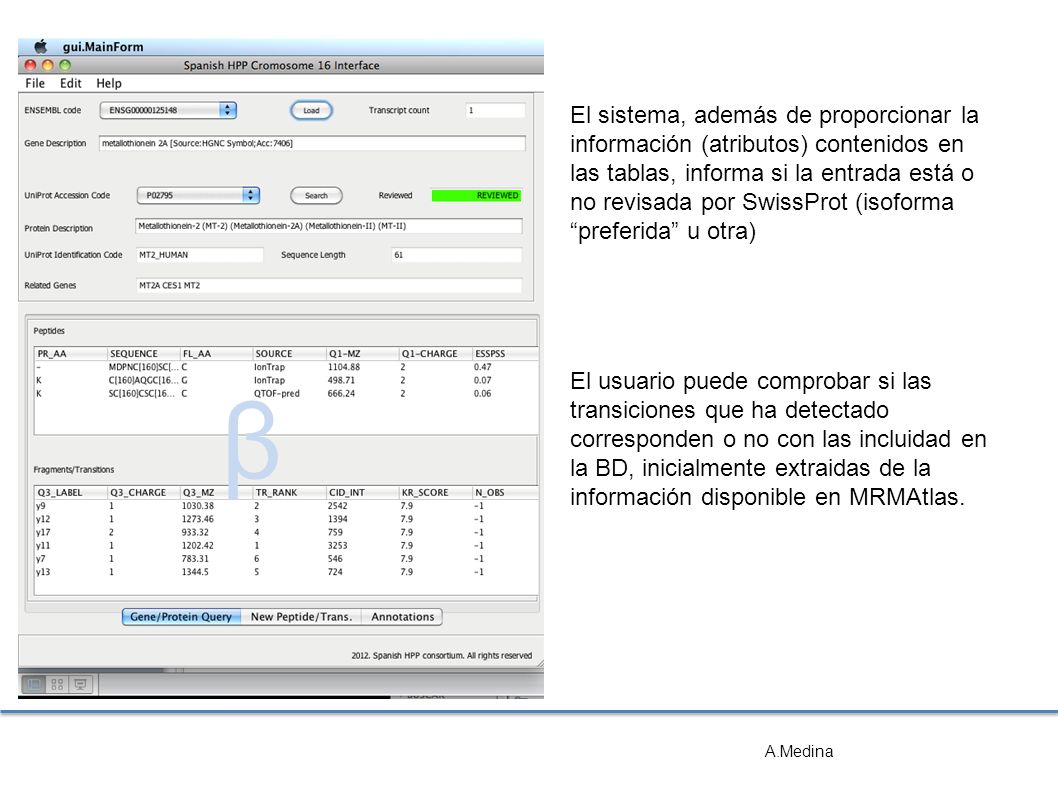Sort peptides by ESSPSS column header

[505, 354]
